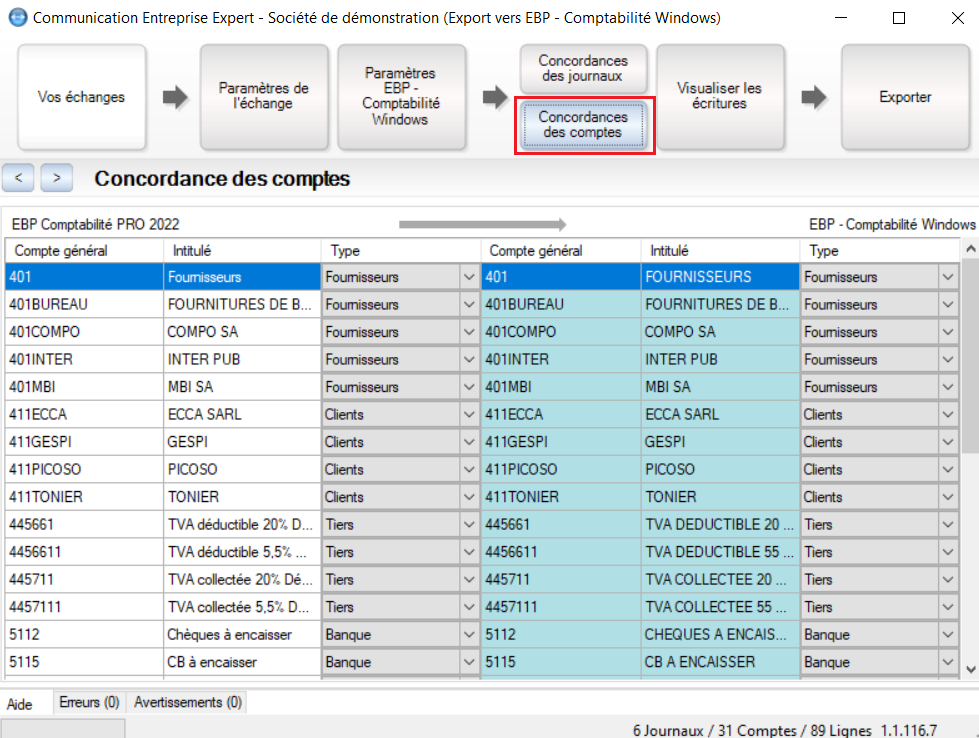Select source account 401BUREAU cell
Viewport: 979px width, 738px height.
click(x=84, y=305)
